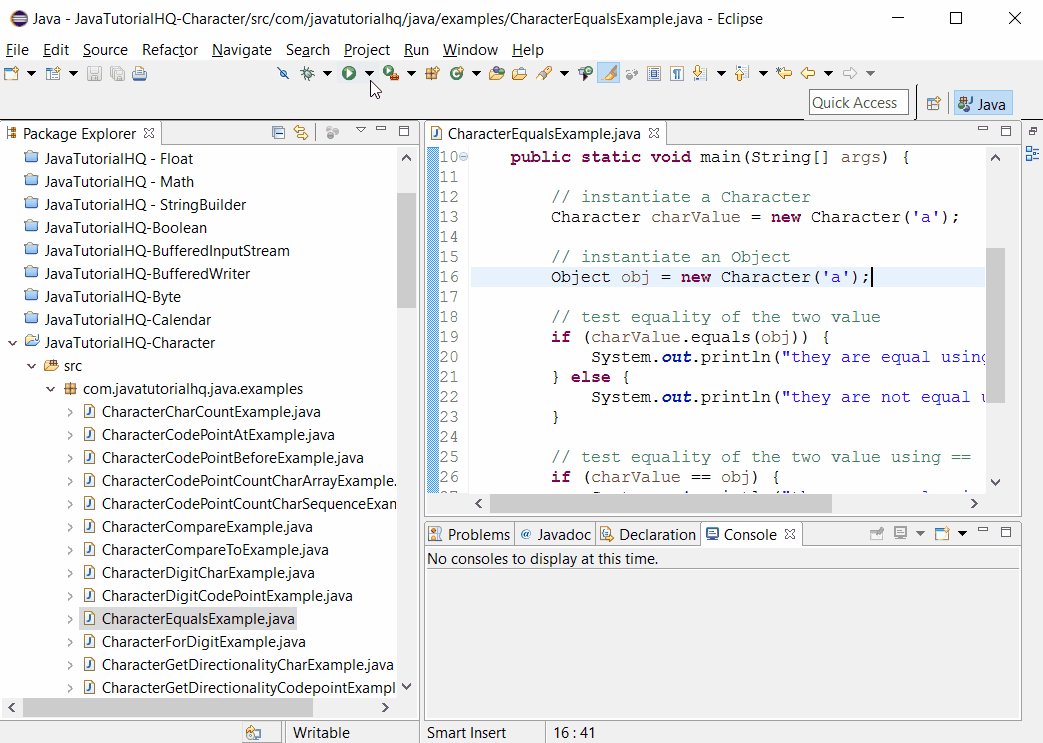Select the Skip All Breakpoints icon
Screen dimensions: 1043x743
coord(283,73)
